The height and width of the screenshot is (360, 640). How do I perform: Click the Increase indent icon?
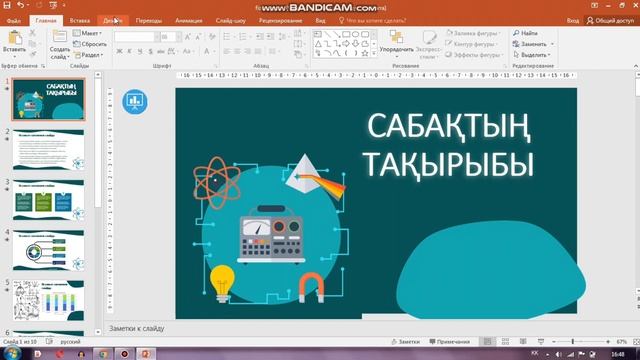[270, 37]
